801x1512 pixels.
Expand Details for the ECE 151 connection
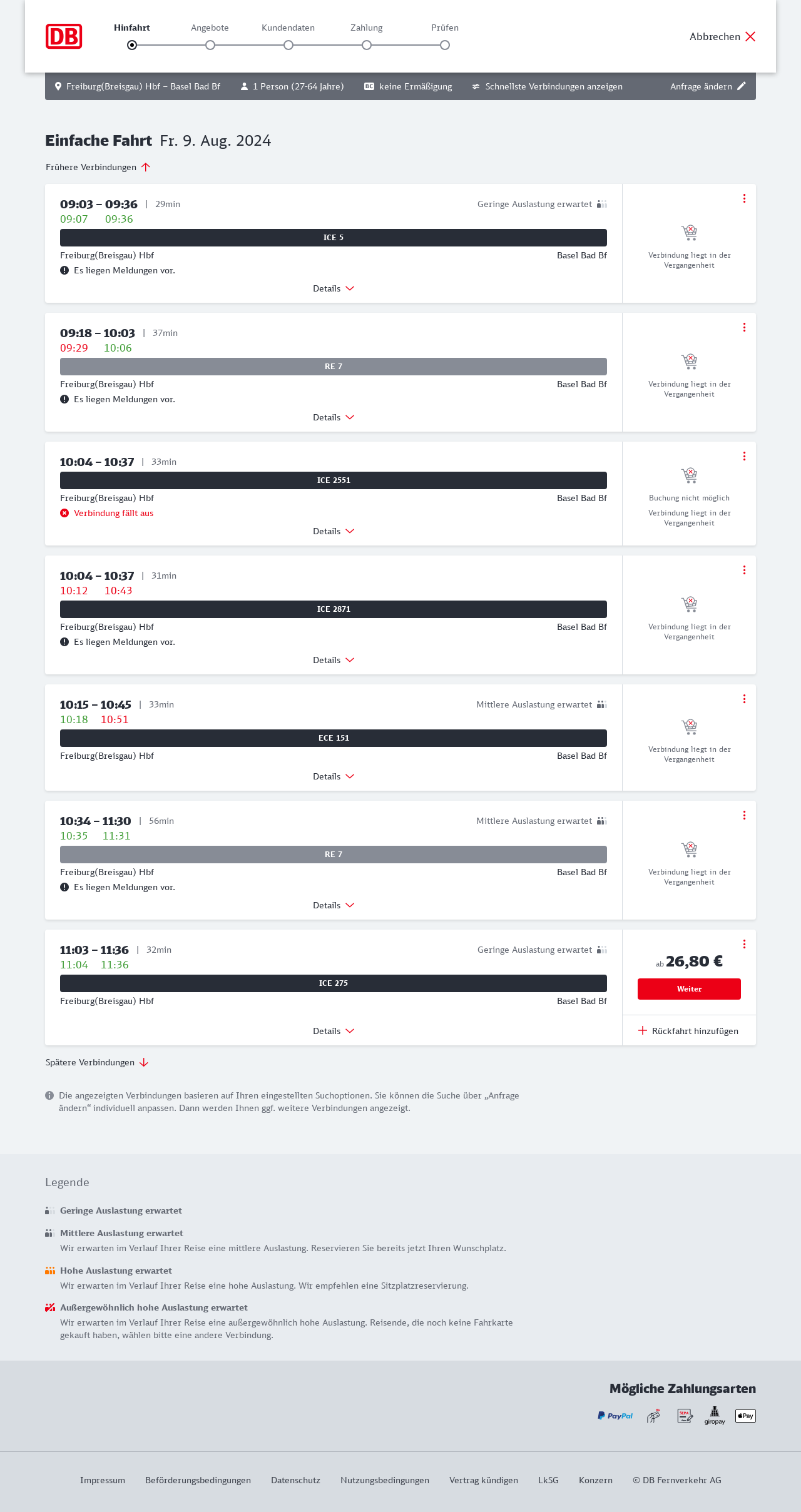click(x=334, y=776)
